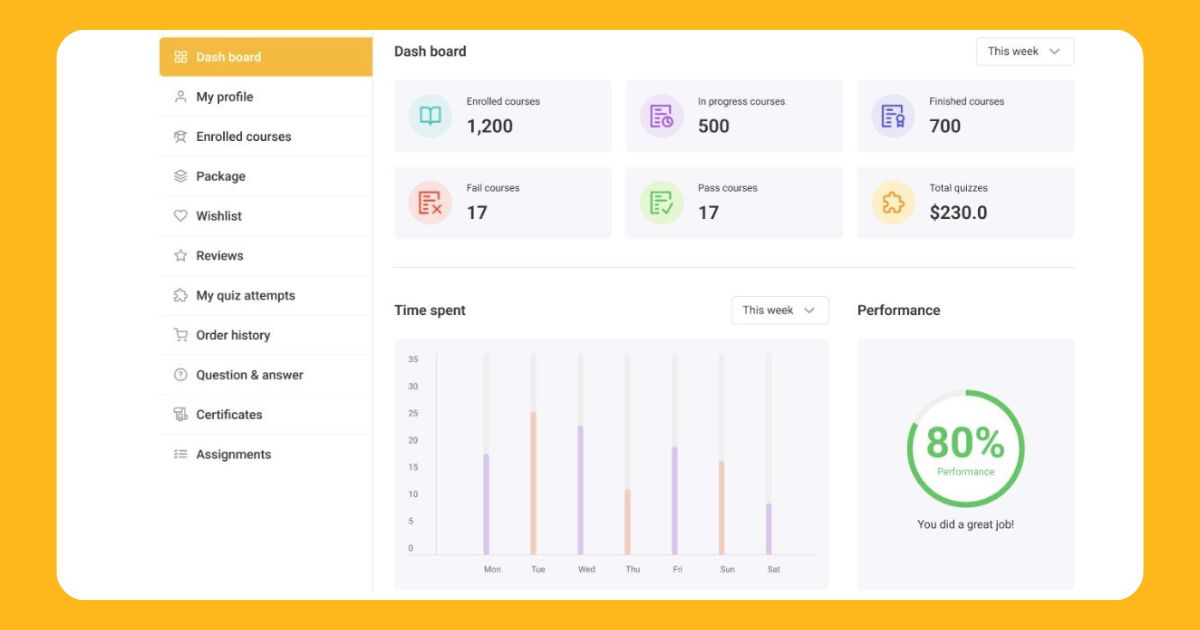Click the Enrolled courses graduation cap icon
1200x630 pixels.
pyautogui.click(x=180, y=137)
